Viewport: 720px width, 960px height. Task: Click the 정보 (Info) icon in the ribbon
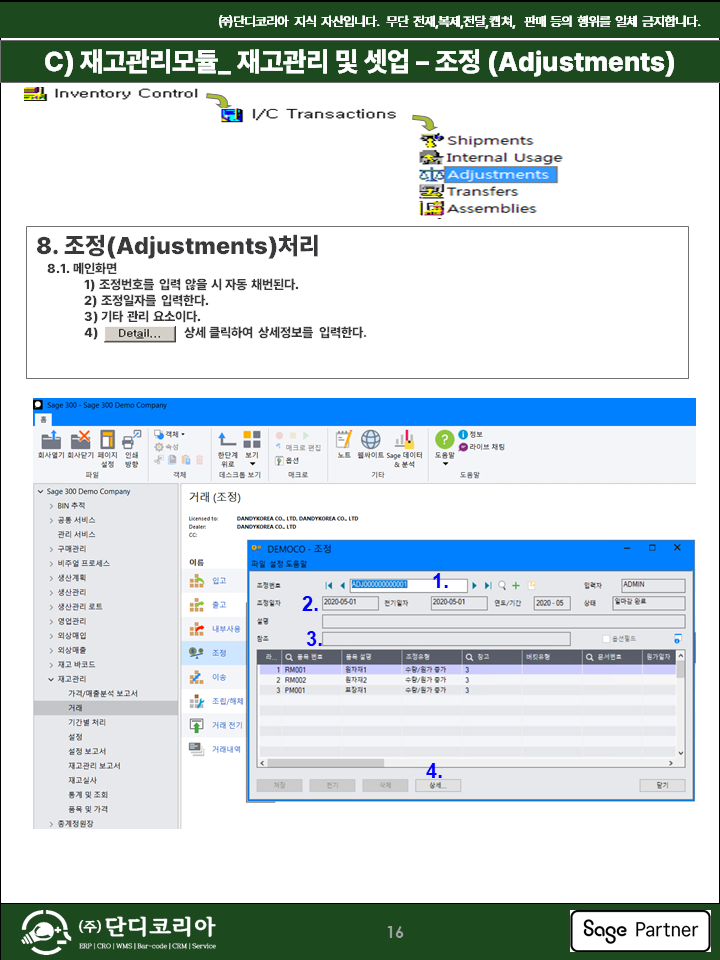(470, 434)
